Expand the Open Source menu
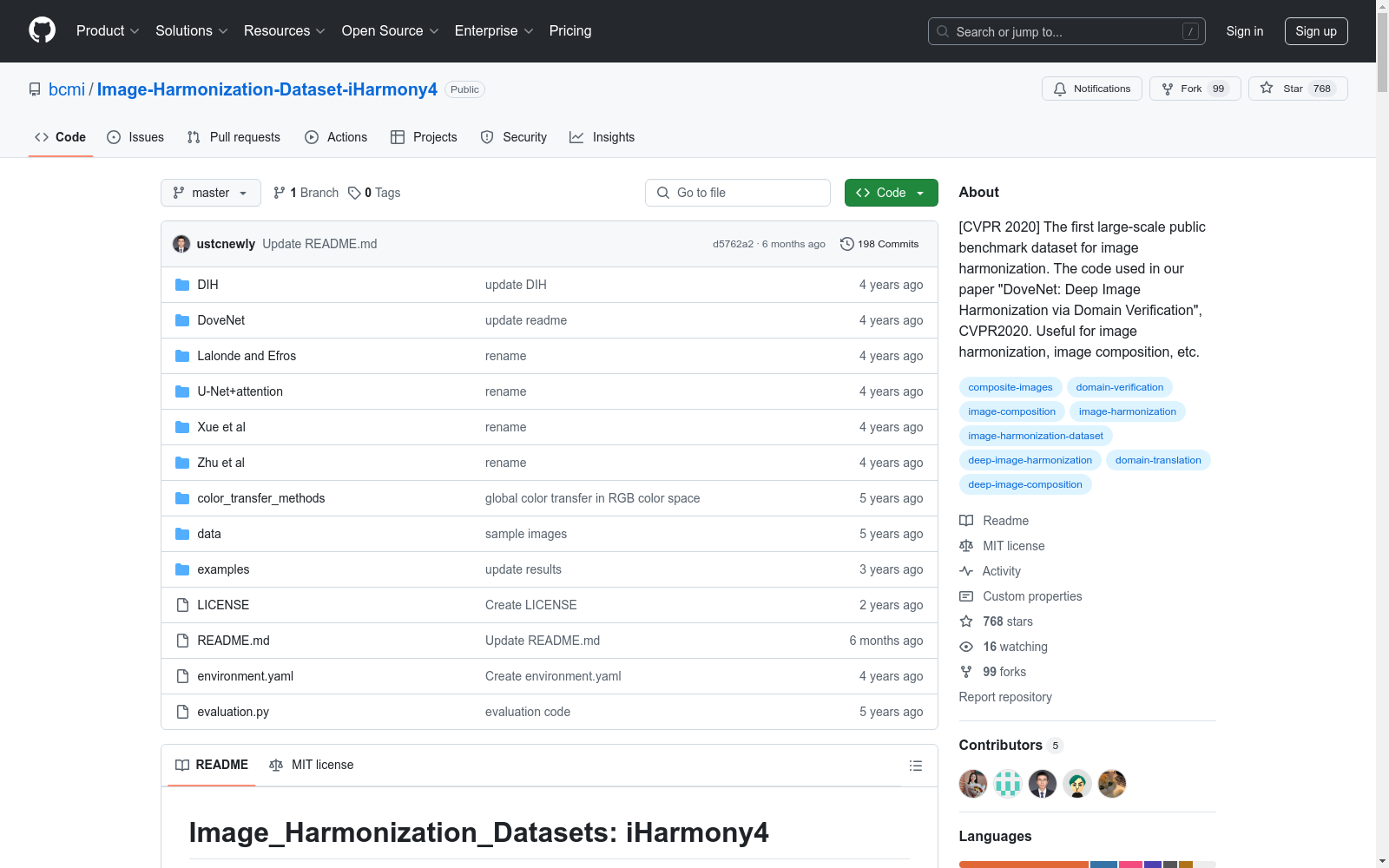The width and height of the screenshot is (1389, 868). point(391,31)
